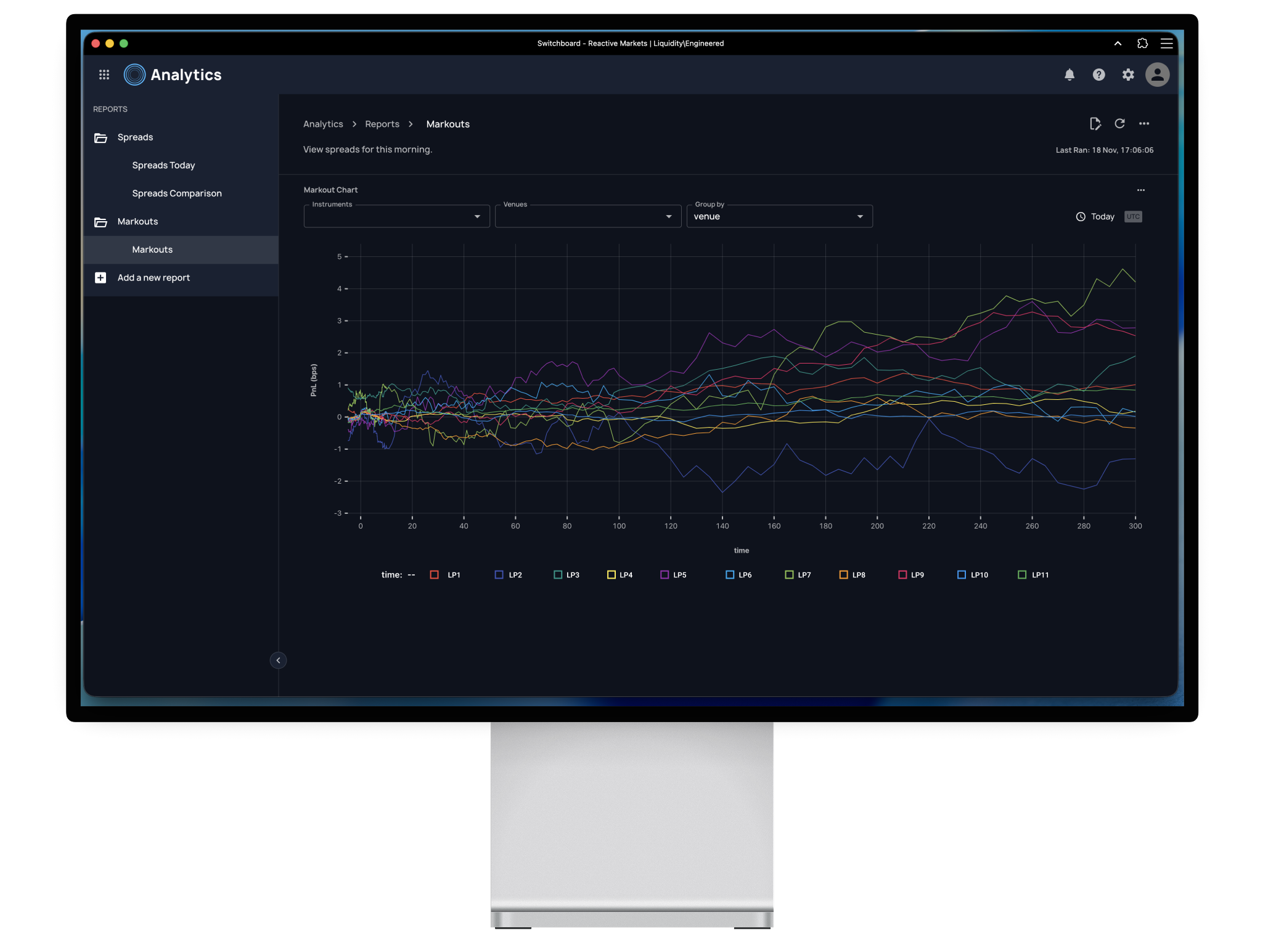
Task: Expand the Group by venue dropdown
Action: (x=779, y=216)
